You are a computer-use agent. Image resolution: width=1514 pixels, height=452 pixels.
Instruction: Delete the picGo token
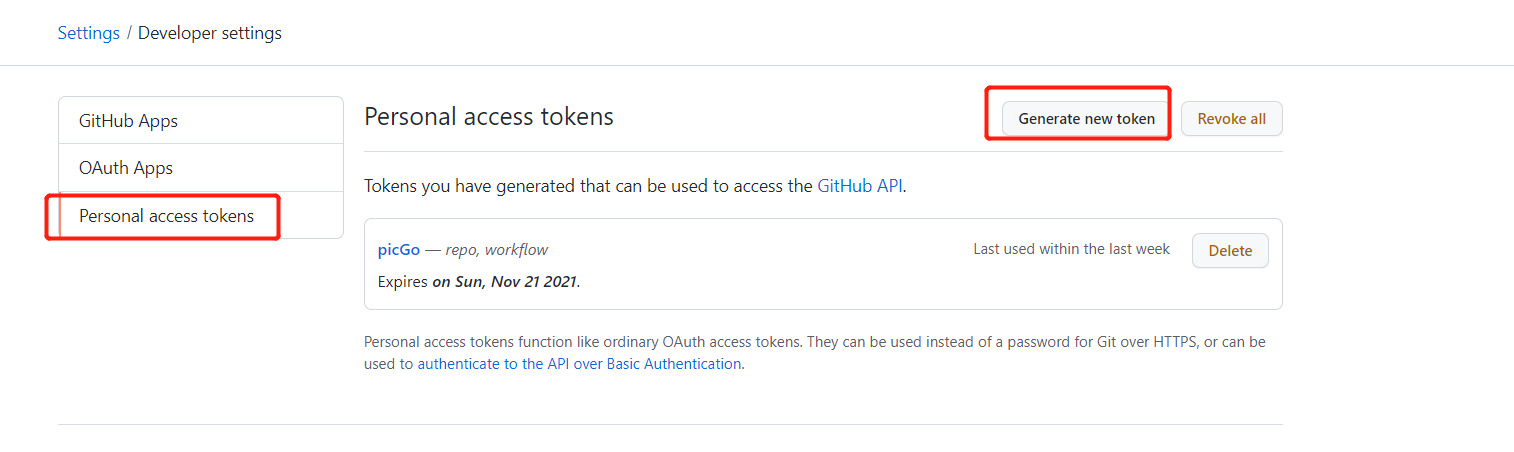pos(1229,251)
